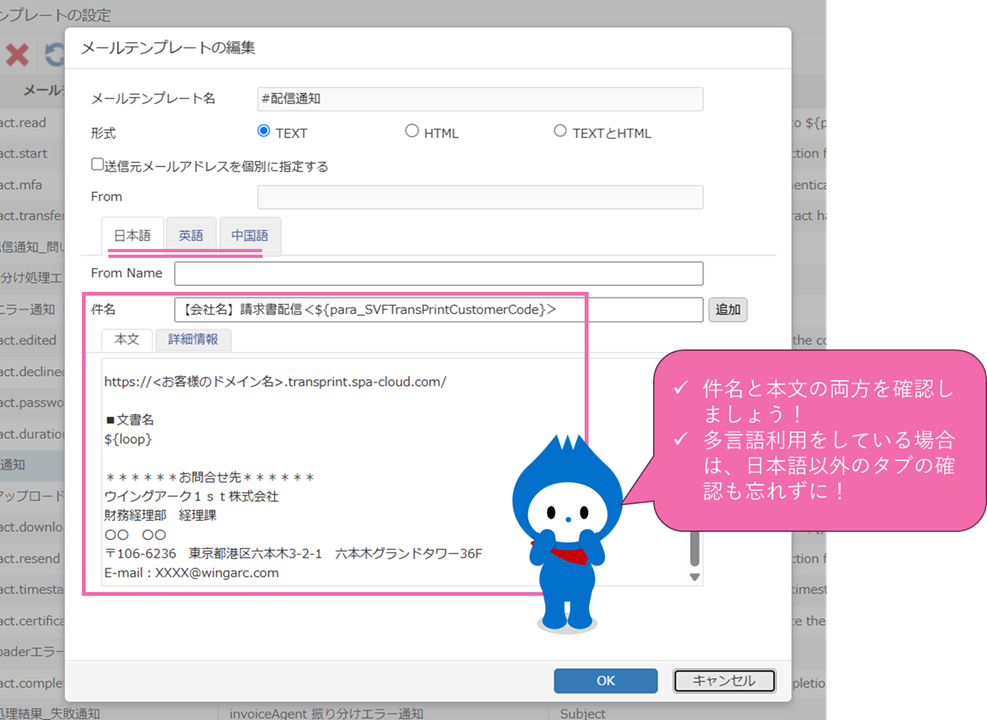Select the 本文 tab
The height and width of the screenshot is (720, 987).
[127, 340]
